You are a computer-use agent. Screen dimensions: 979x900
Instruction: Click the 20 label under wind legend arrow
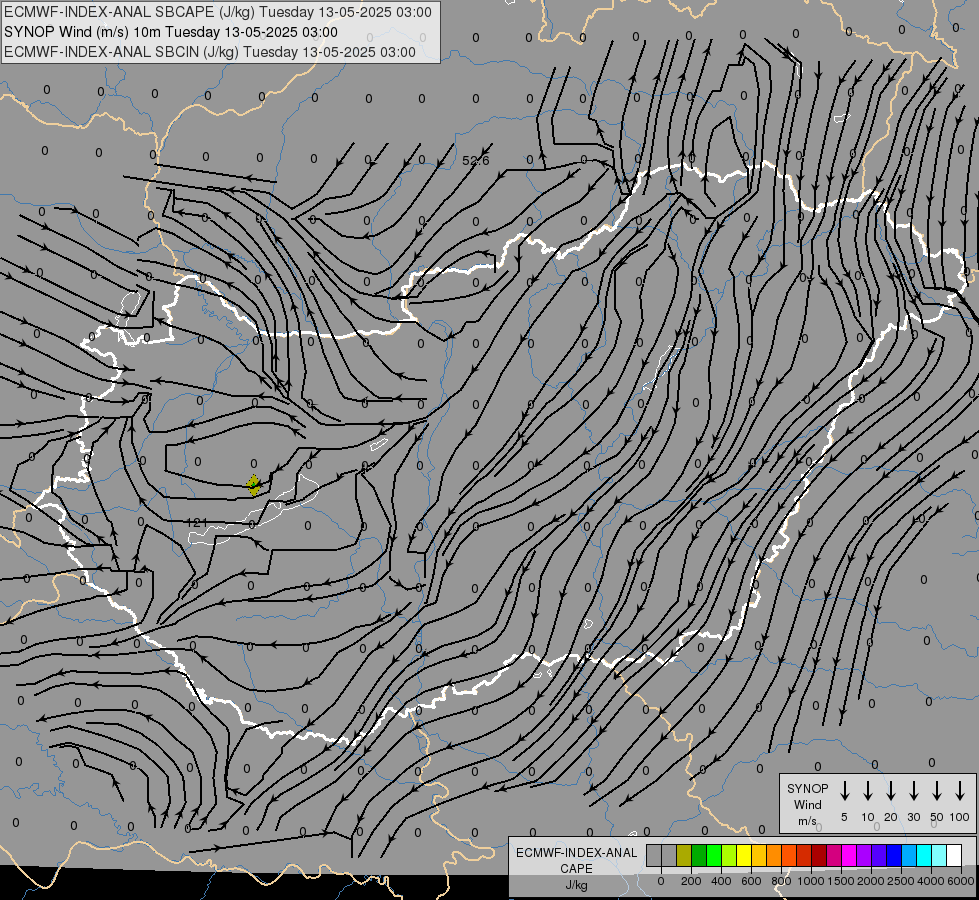891,817
